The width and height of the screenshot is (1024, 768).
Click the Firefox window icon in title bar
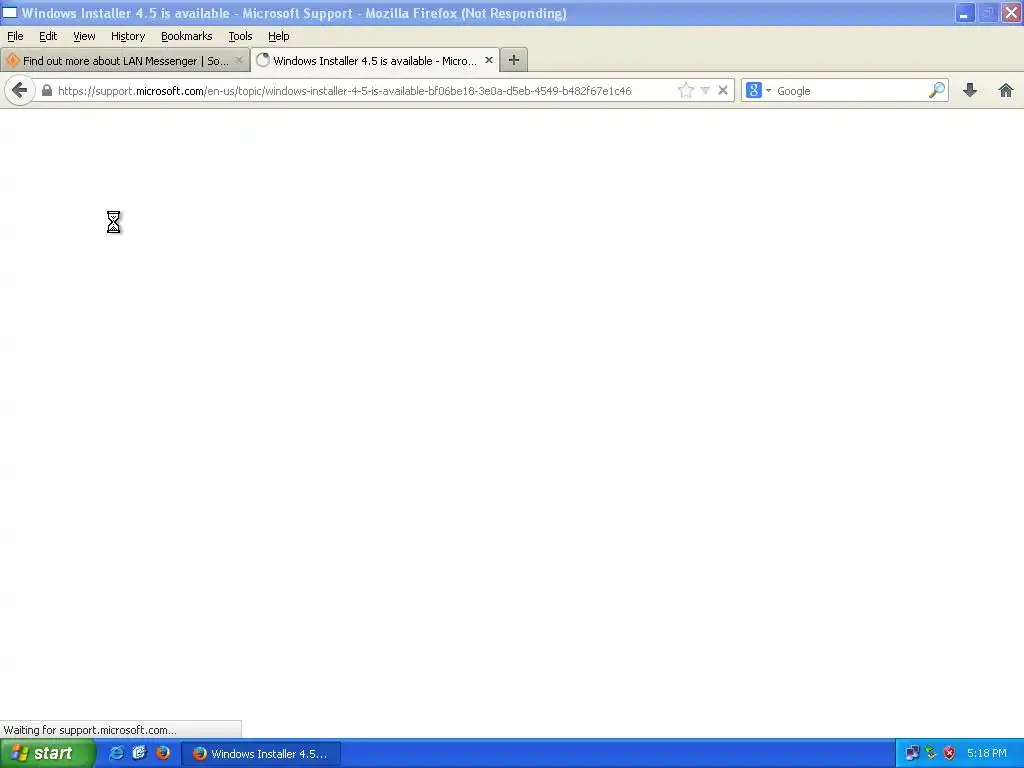pyautogui.click(x=10, y=12)
